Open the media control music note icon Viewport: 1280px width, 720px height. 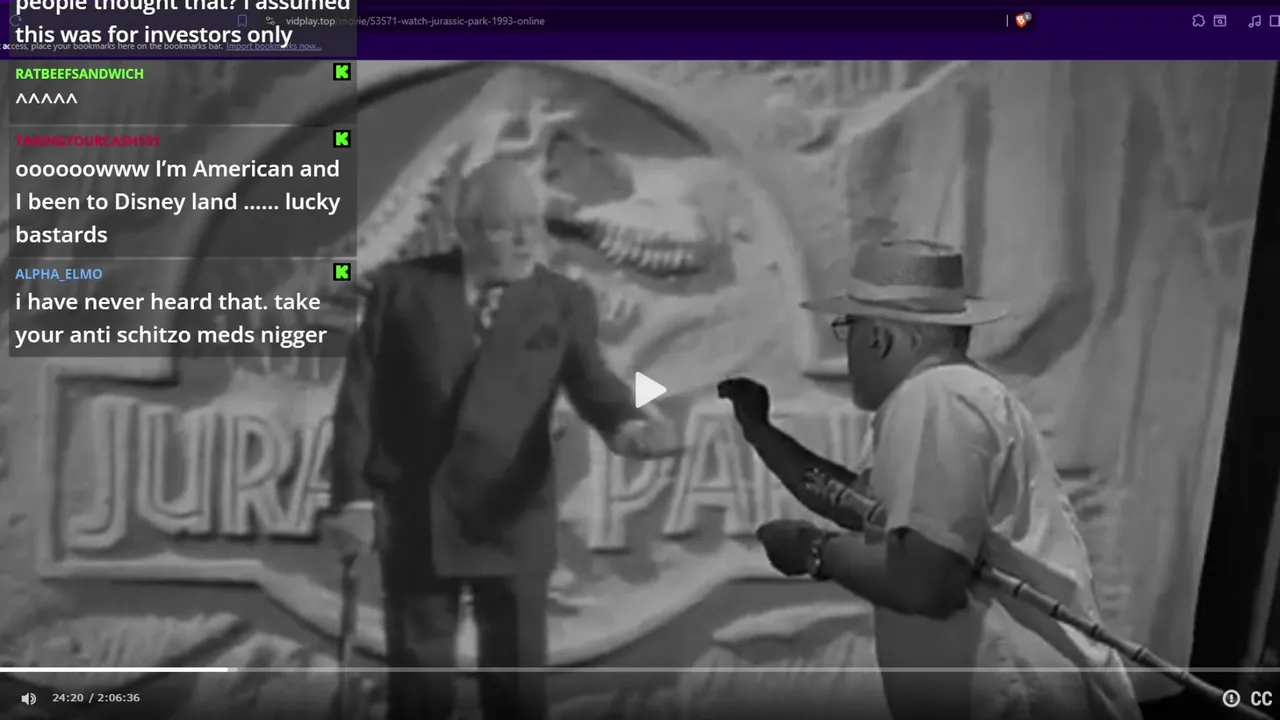click(x=1254, y=20)
